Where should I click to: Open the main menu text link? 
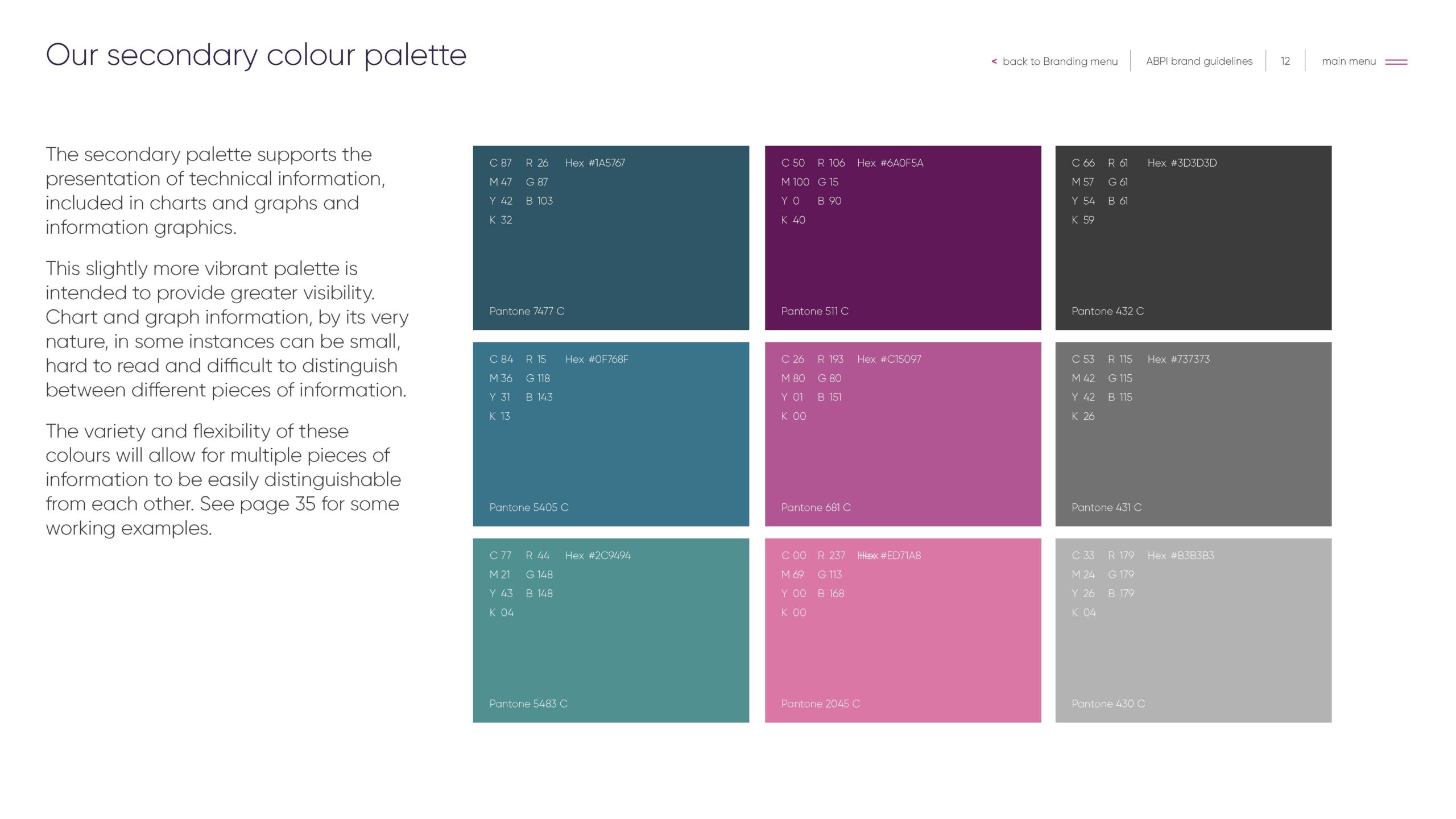(1349, 61)
